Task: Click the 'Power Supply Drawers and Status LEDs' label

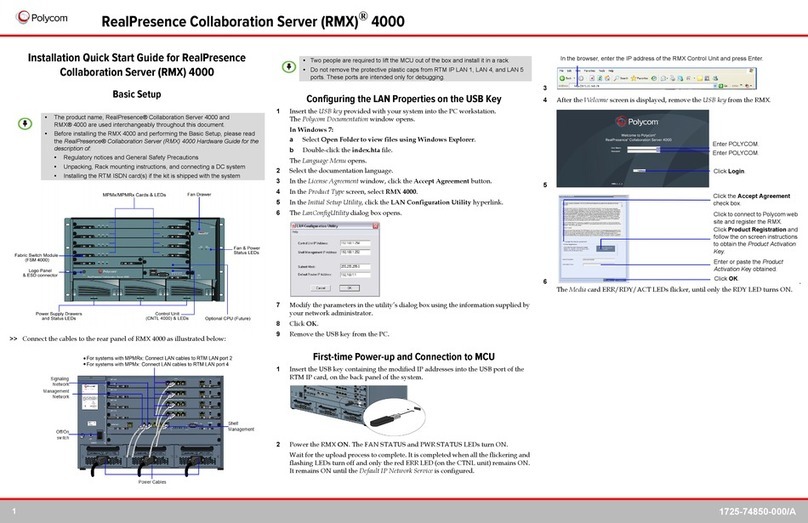Action: coord(59,316)
